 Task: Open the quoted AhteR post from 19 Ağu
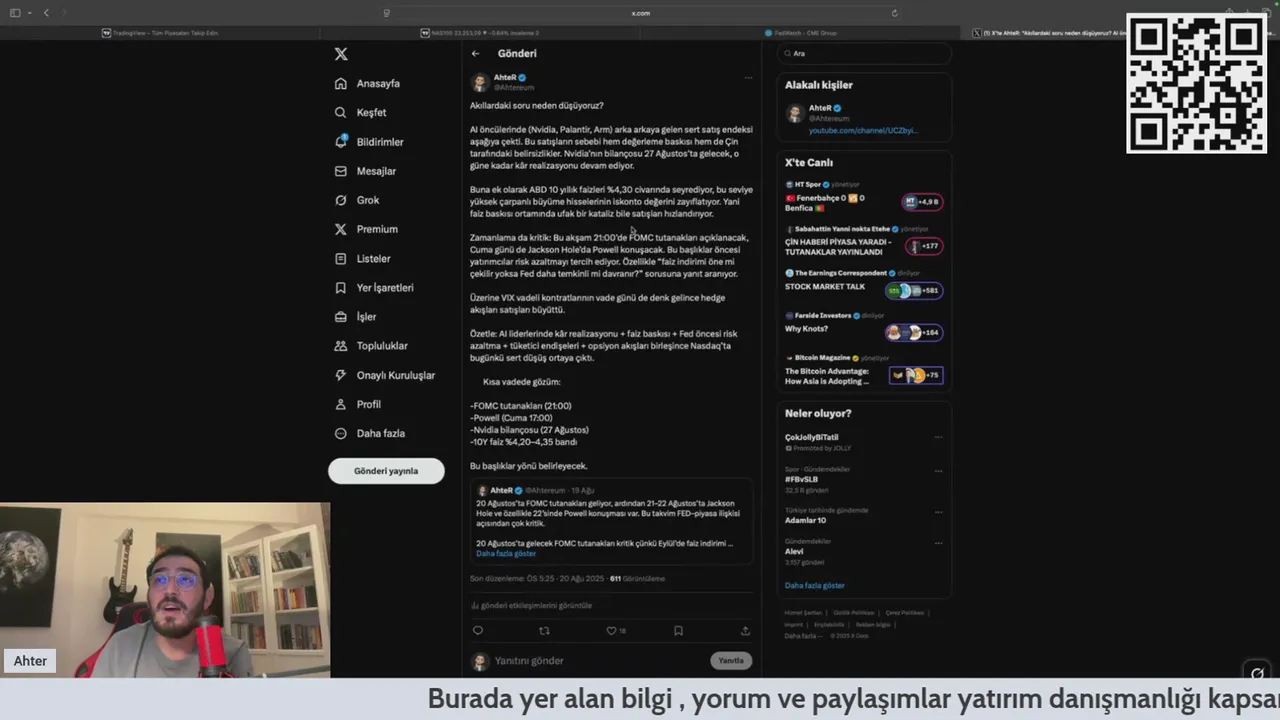pyautogui.click(x=610, y=522)
